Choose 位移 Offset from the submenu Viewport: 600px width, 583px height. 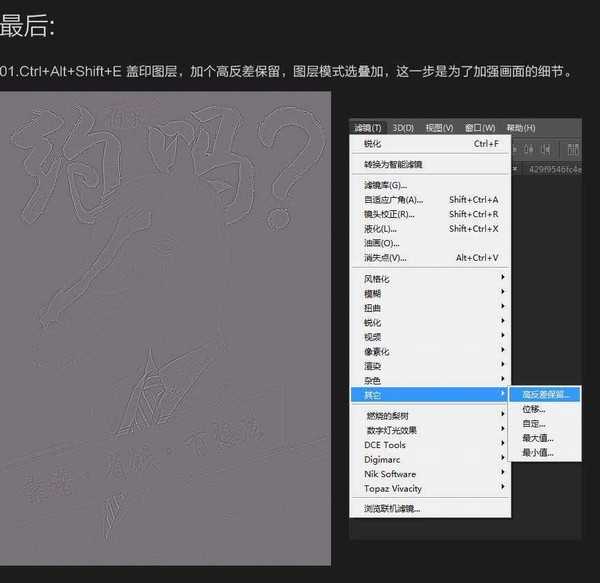[x=533, y=409]
